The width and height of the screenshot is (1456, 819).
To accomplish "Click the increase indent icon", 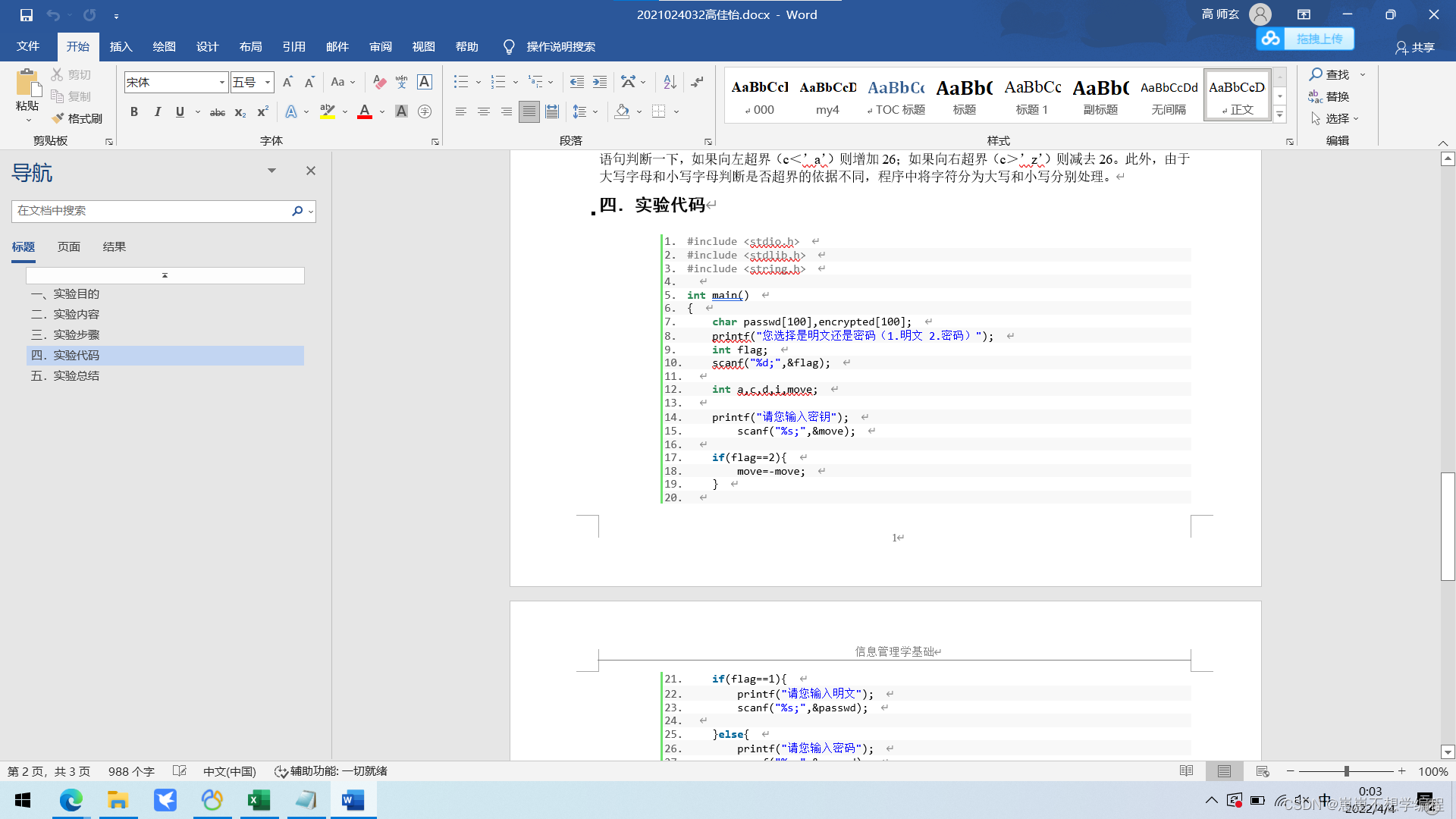I will 600,82.
